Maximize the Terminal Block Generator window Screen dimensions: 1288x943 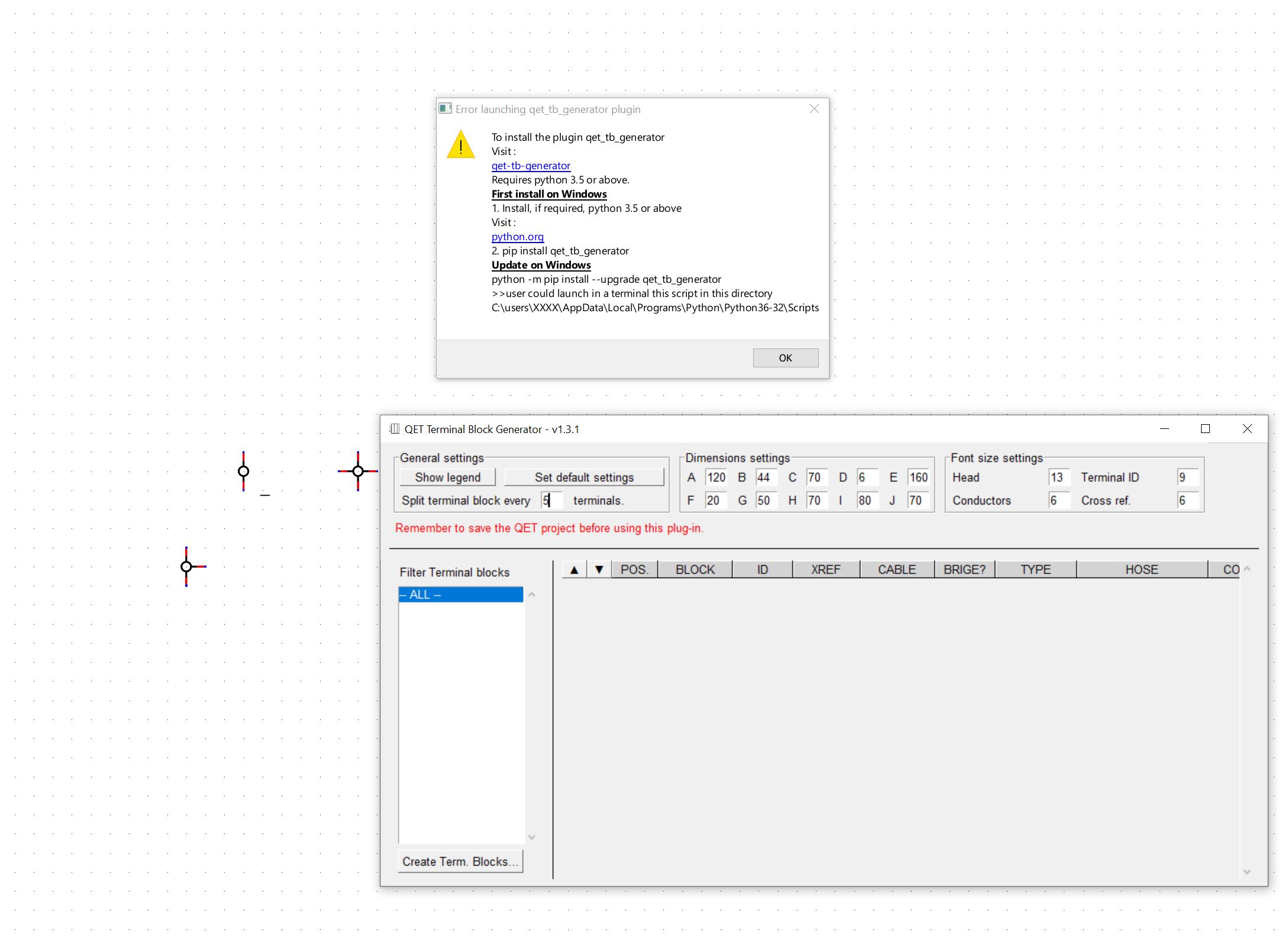(1205, 429)
